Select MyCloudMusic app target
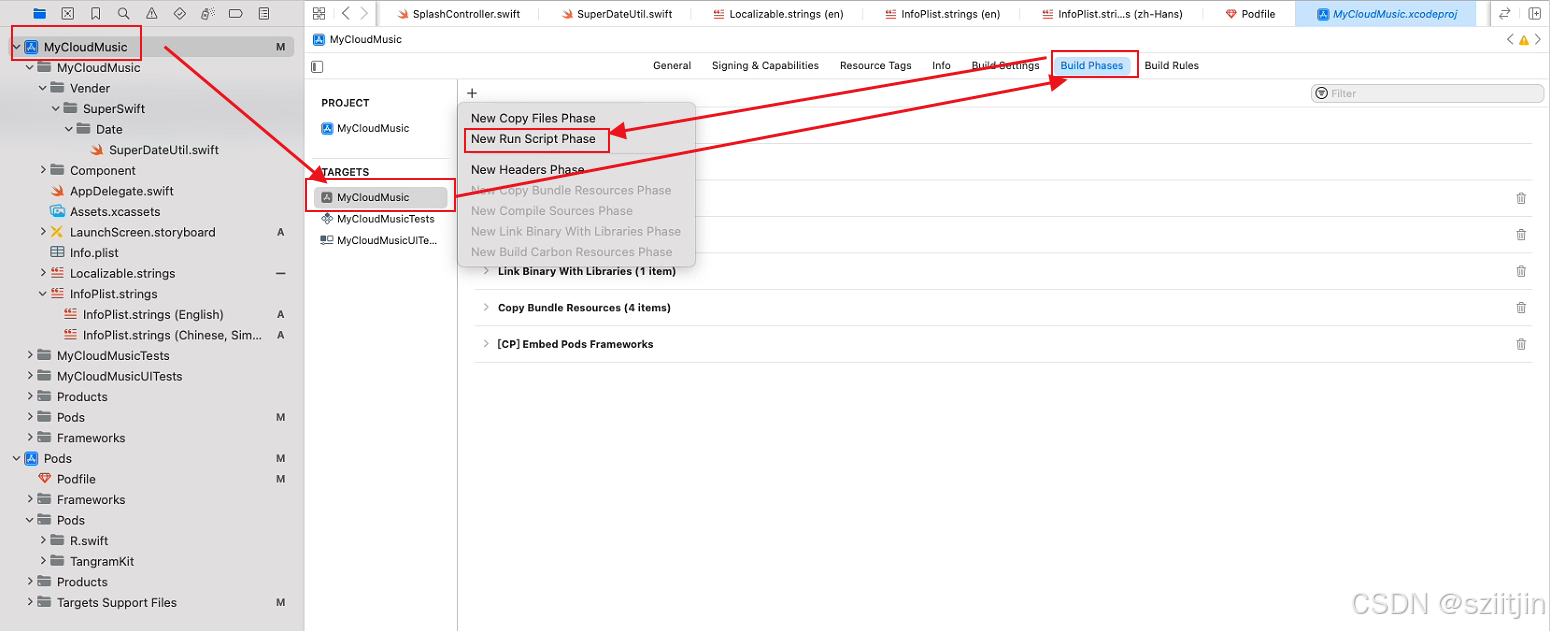1550x631 pixels. coord(381,197)
